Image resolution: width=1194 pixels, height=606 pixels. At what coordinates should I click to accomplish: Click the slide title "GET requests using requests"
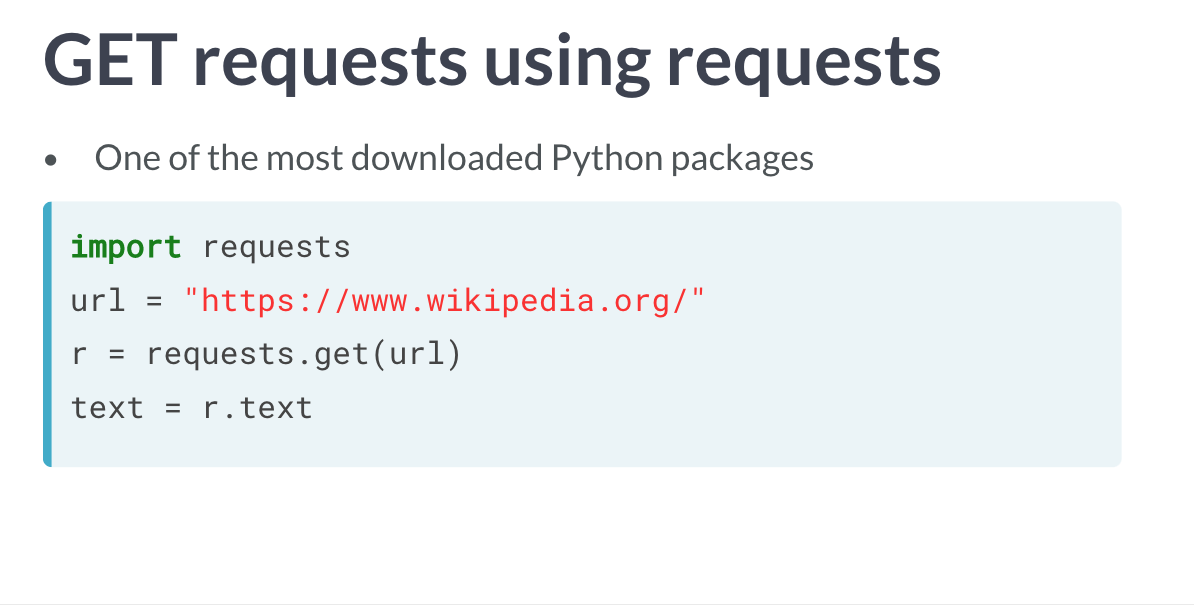coord(492,60)
